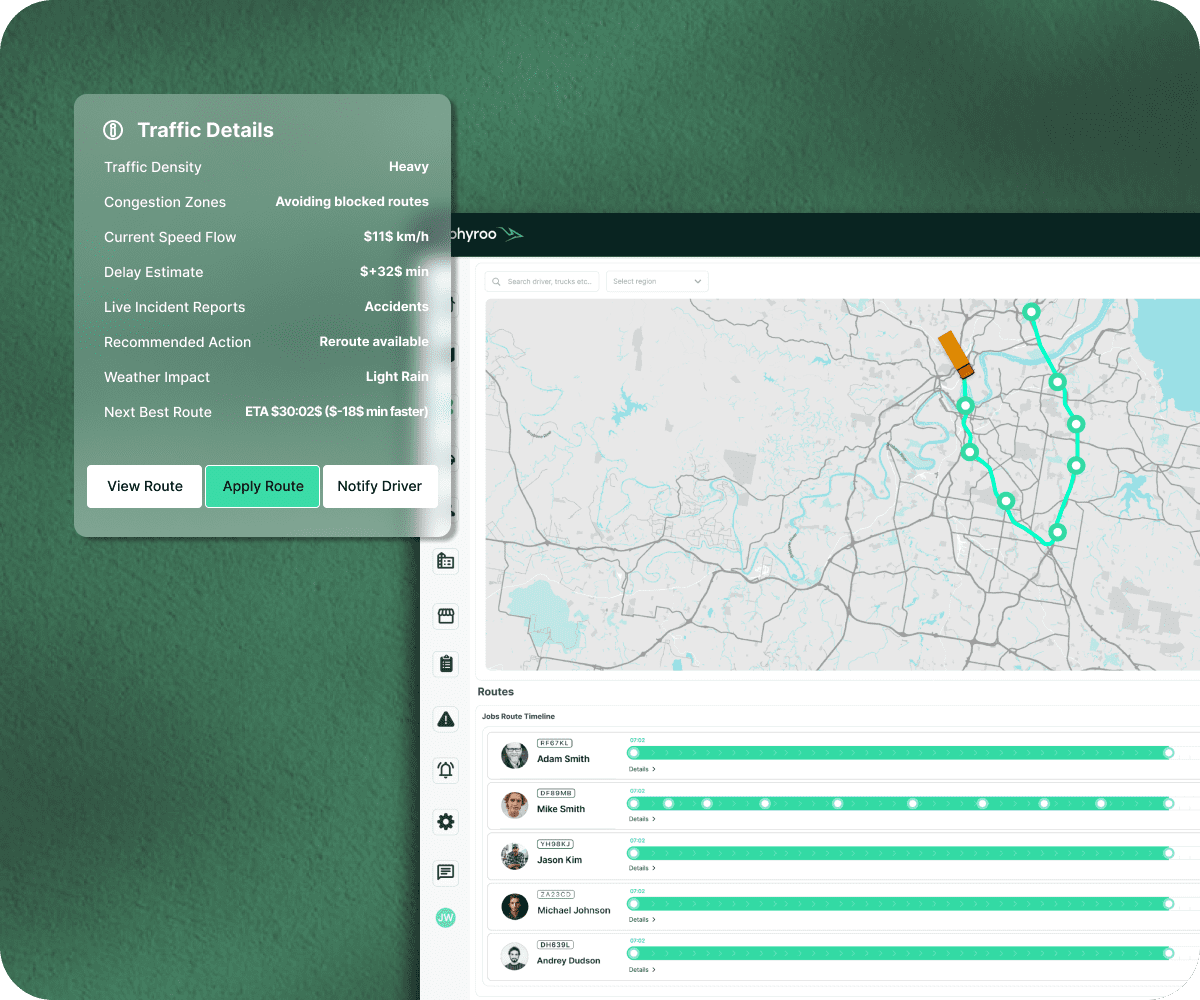1200x1000 pixels.
Task: Open the warehouse building icon in sidebar
Action: 445,561
